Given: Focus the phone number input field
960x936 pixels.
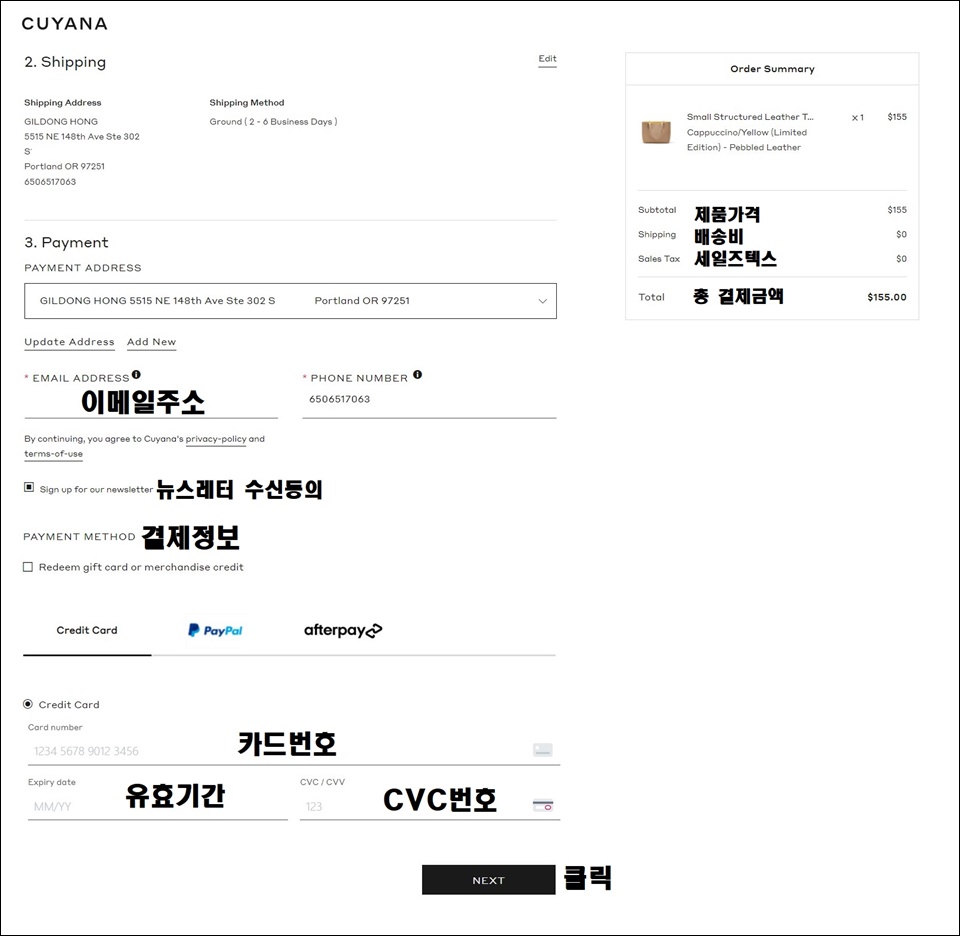Looking at the screenshot, I should click(429, 402).
